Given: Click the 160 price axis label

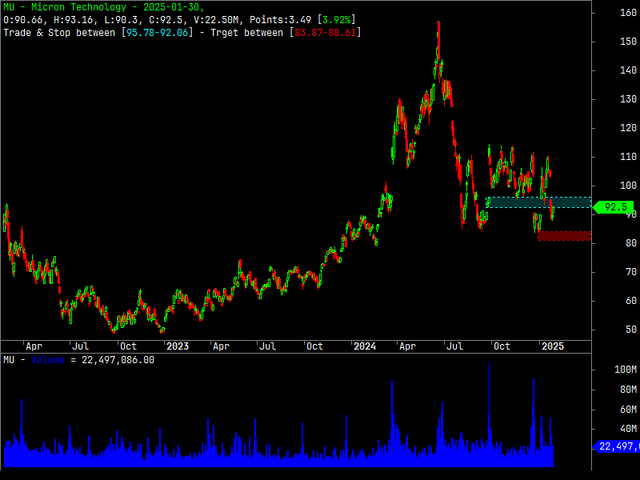Looking at the screenshot, I should click(628, 13).
